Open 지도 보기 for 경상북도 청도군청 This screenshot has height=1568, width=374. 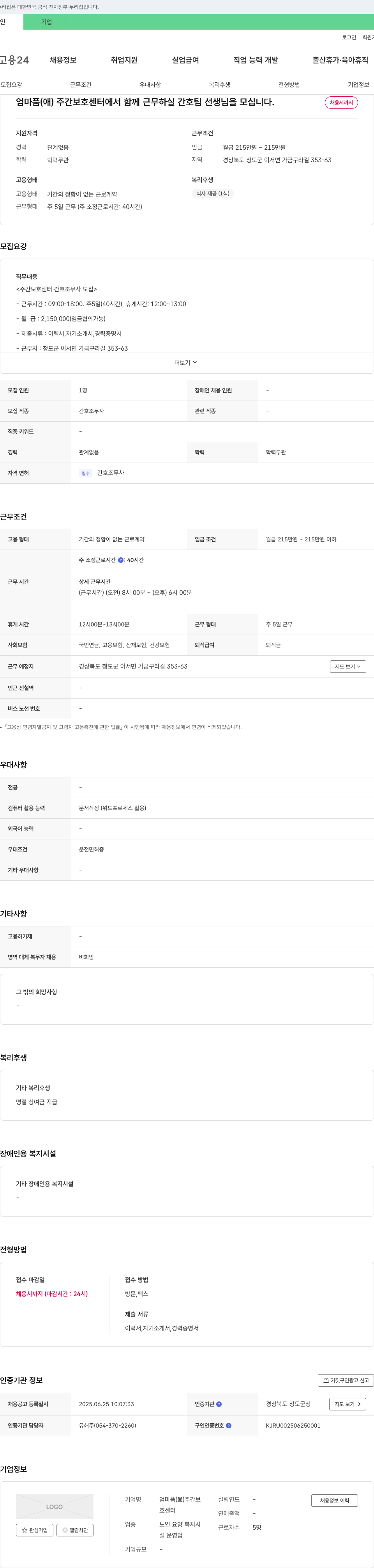pyautogui.click(x=348, y=1404)
